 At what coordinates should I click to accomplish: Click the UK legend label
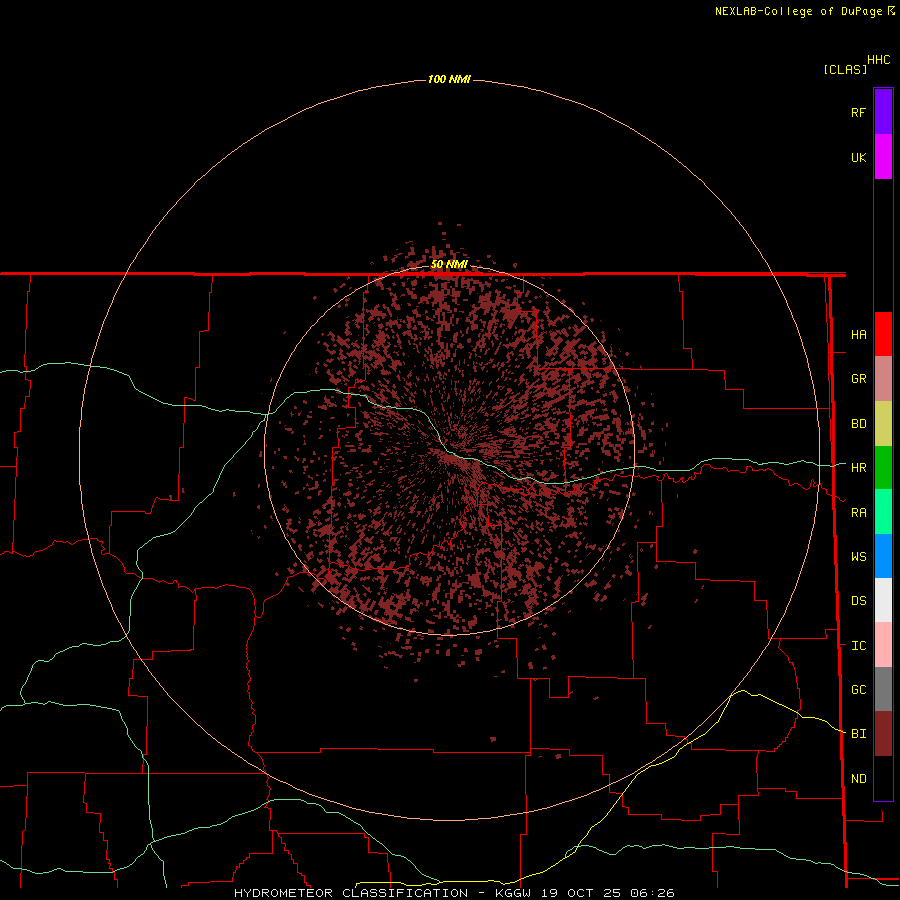[859, 158]
